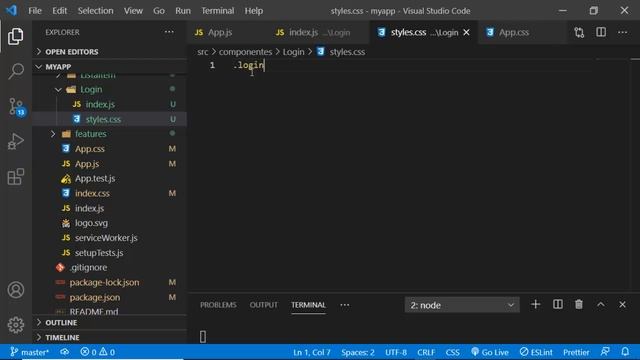Select the Terminal panel tab
This screenshot has height=360, width=640.
pyautogui.click(x=308, y=305)
